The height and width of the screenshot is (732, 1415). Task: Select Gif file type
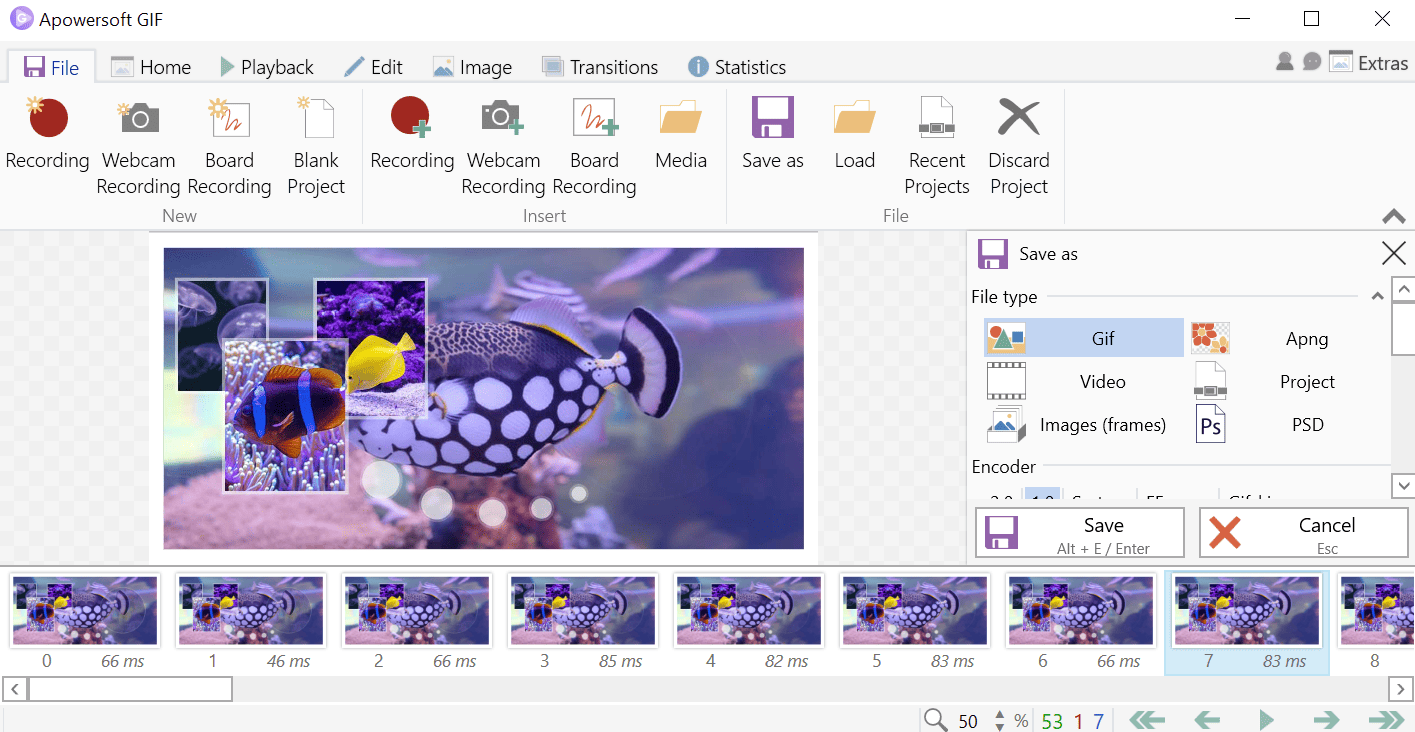[x=1084, y=339]
